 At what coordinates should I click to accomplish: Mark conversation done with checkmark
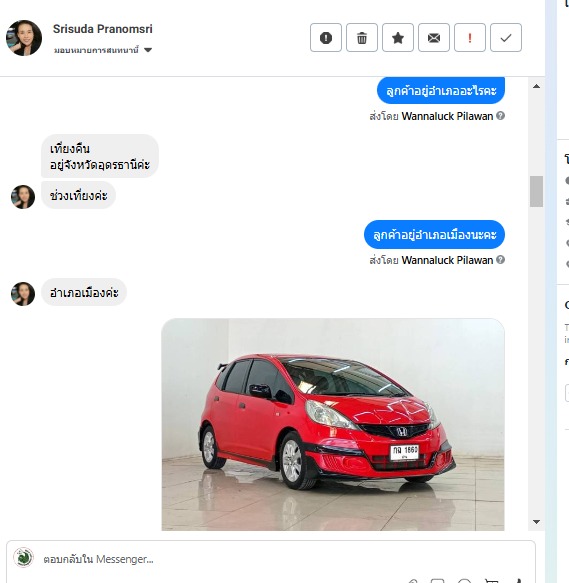(x=506, y=38)
